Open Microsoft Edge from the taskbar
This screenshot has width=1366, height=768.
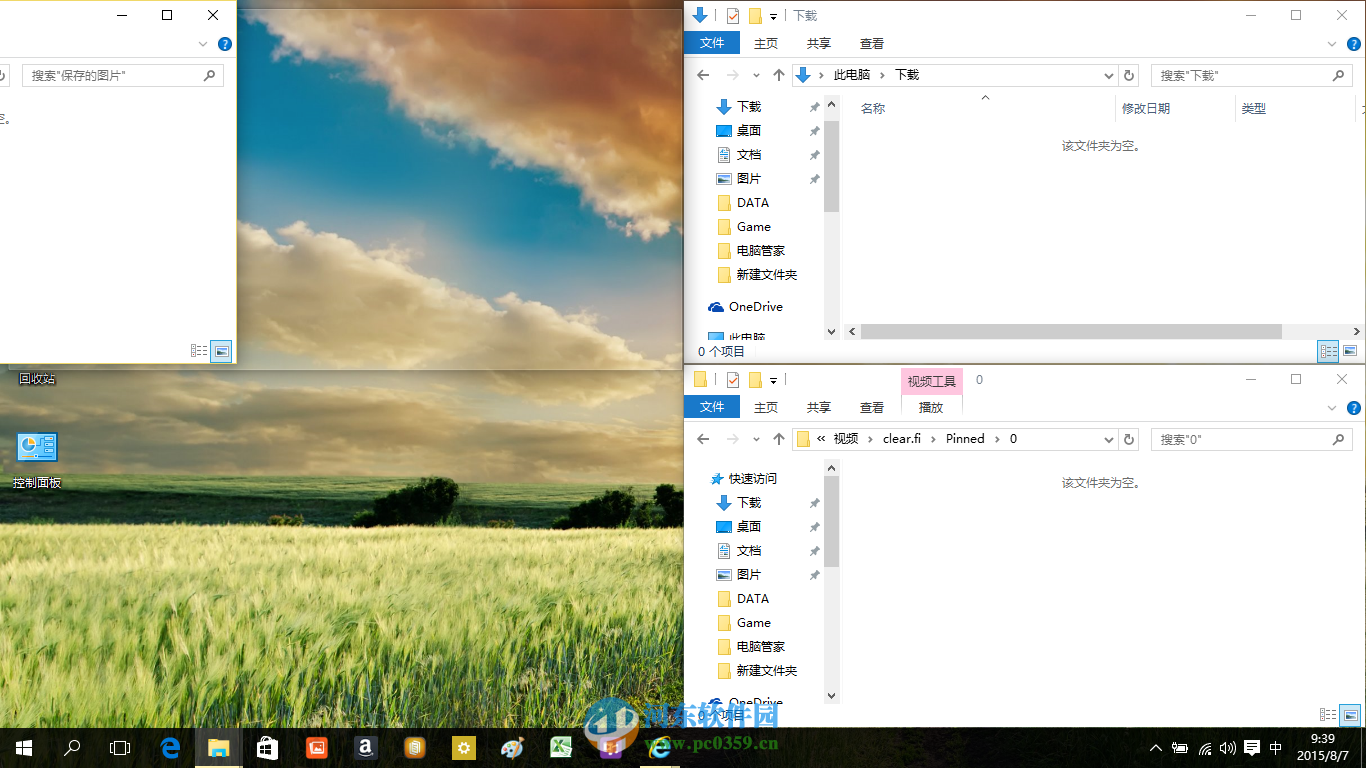click(170, 748)
